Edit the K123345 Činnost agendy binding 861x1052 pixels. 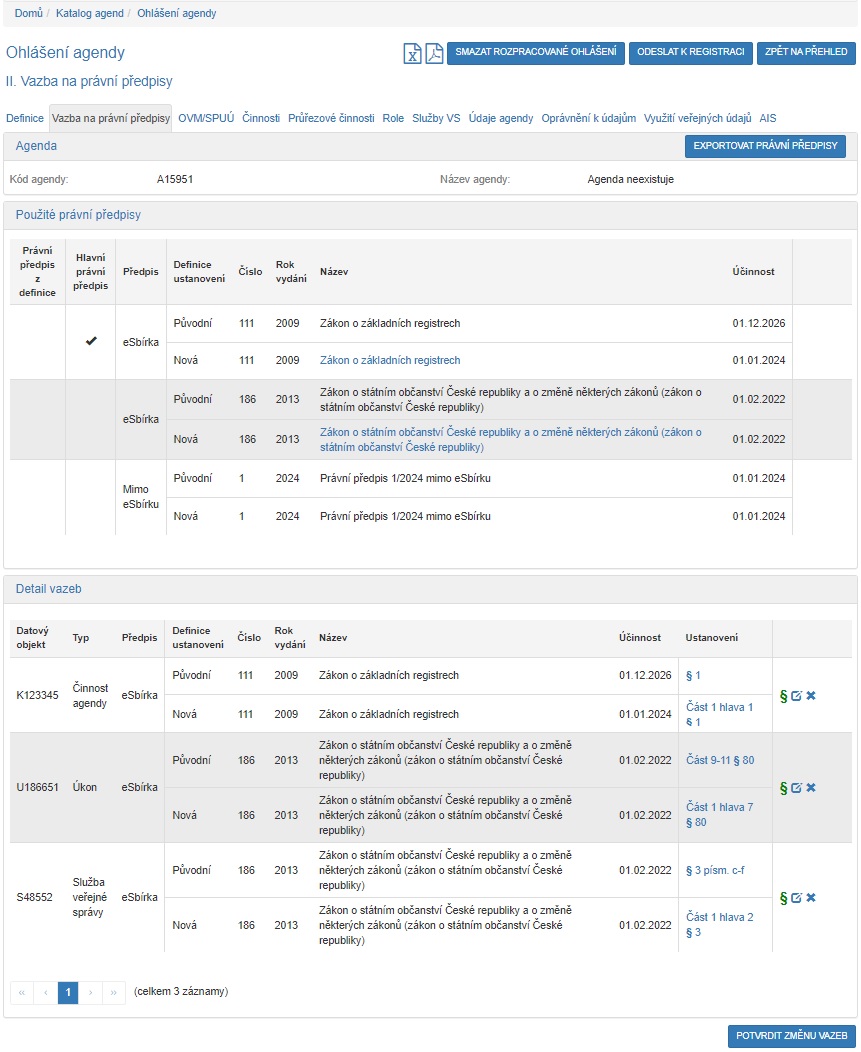coord(797,695)
